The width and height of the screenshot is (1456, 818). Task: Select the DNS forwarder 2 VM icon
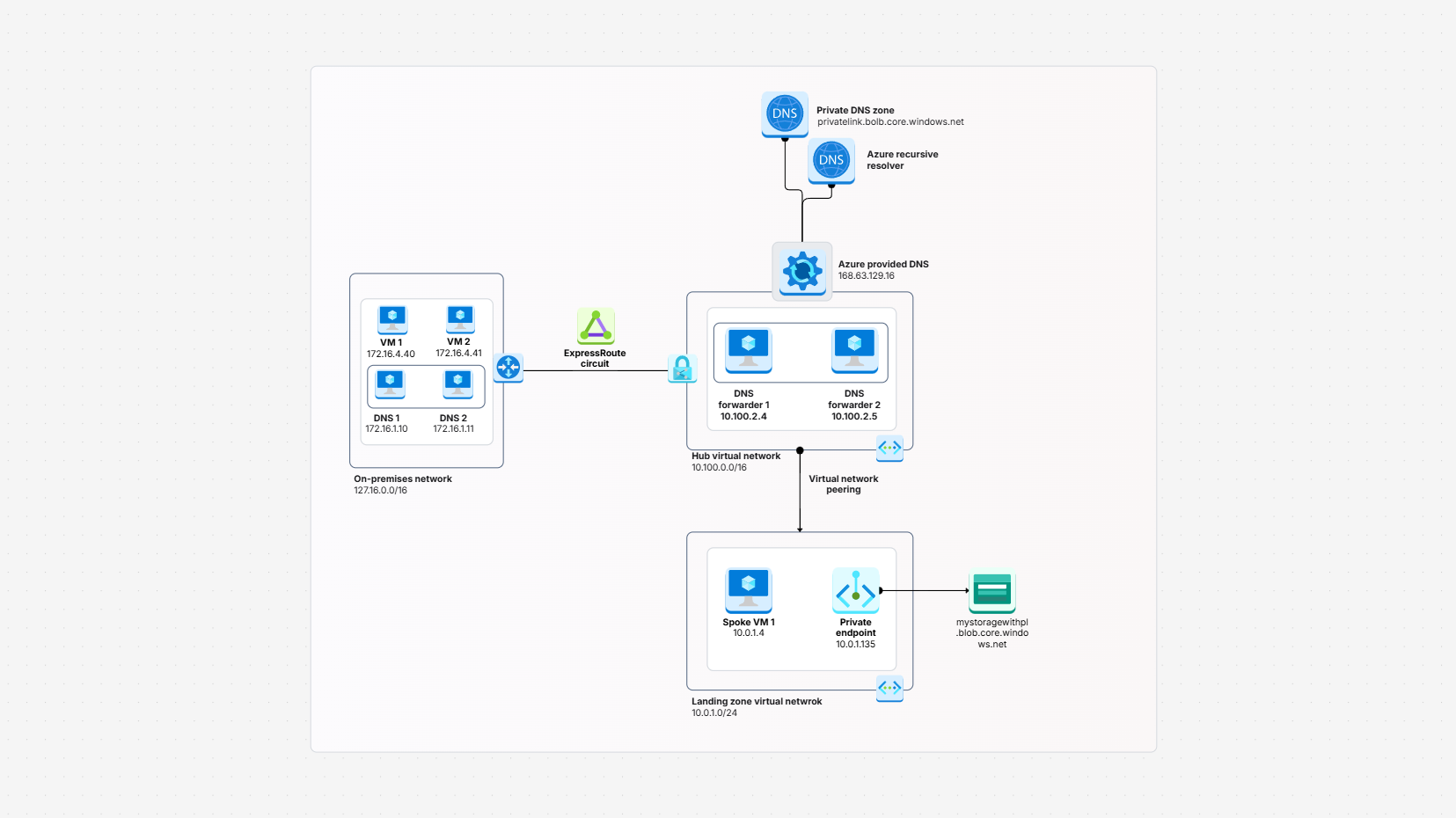(855, 350)
